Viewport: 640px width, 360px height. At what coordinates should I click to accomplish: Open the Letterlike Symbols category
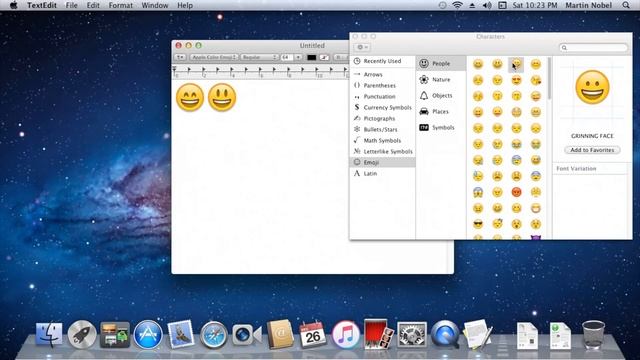click(382, 151)
